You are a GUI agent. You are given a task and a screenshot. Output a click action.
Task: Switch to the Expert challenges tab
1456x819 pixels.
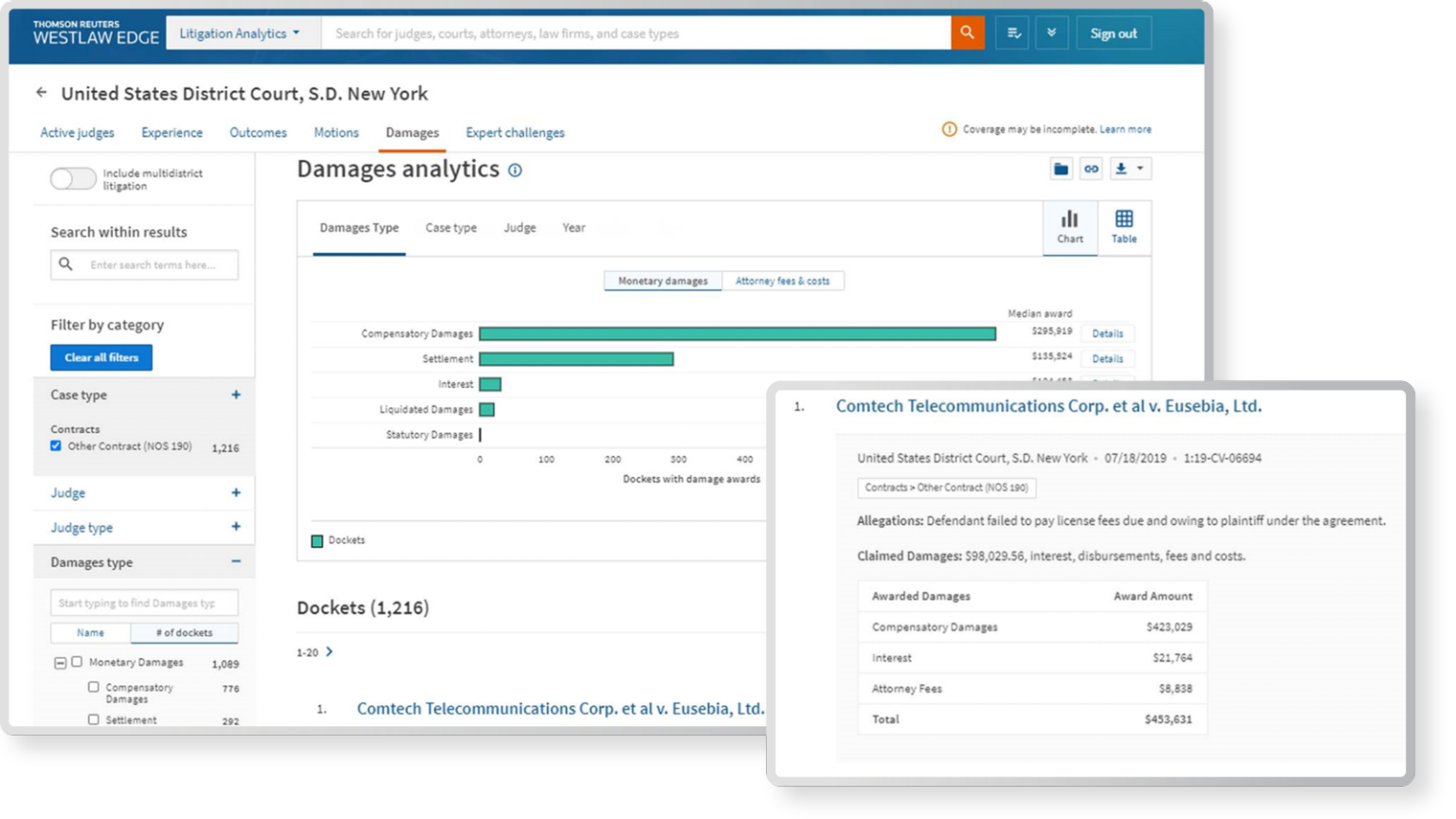(515, 133)
